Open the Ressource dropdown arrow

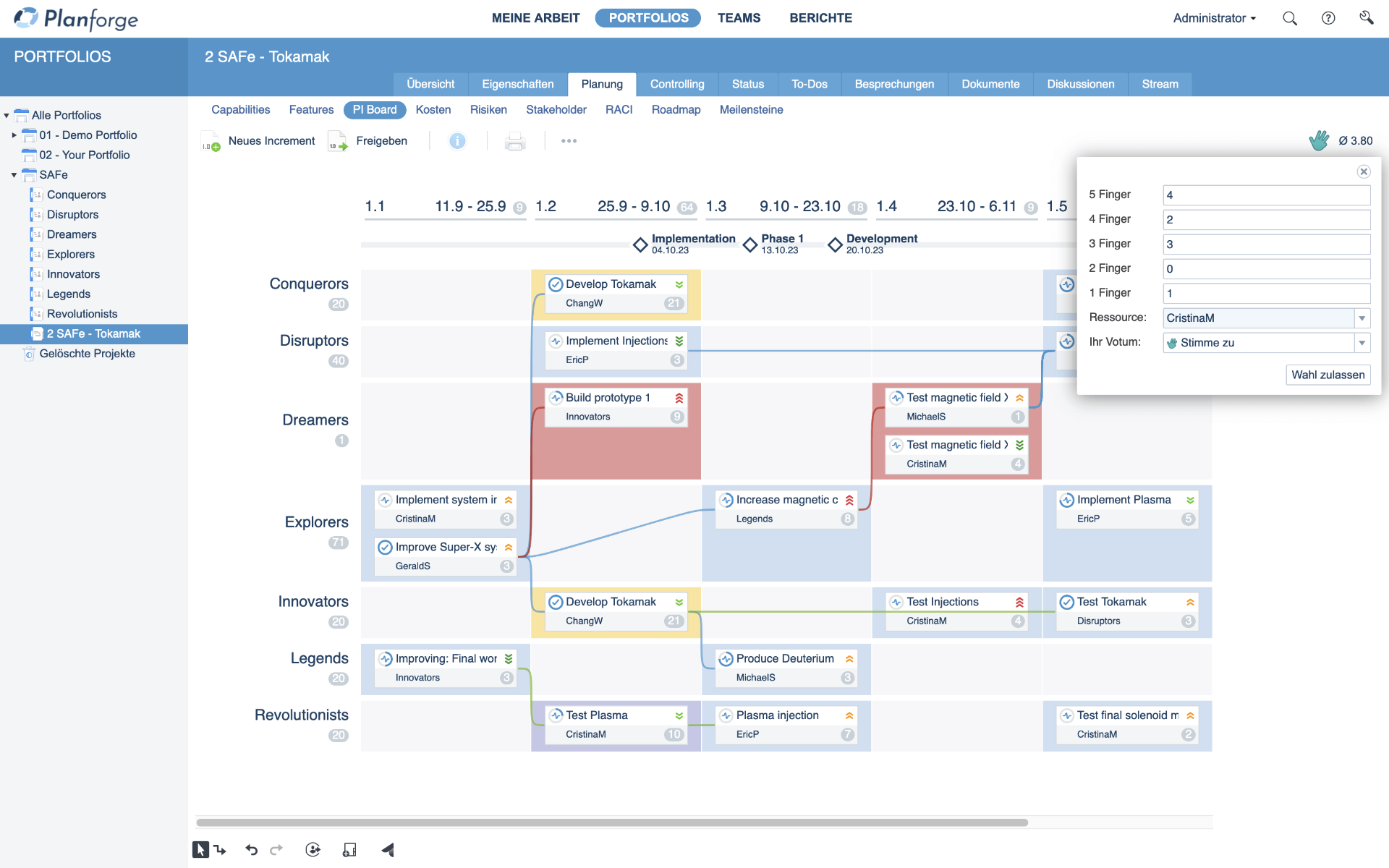1362,318
